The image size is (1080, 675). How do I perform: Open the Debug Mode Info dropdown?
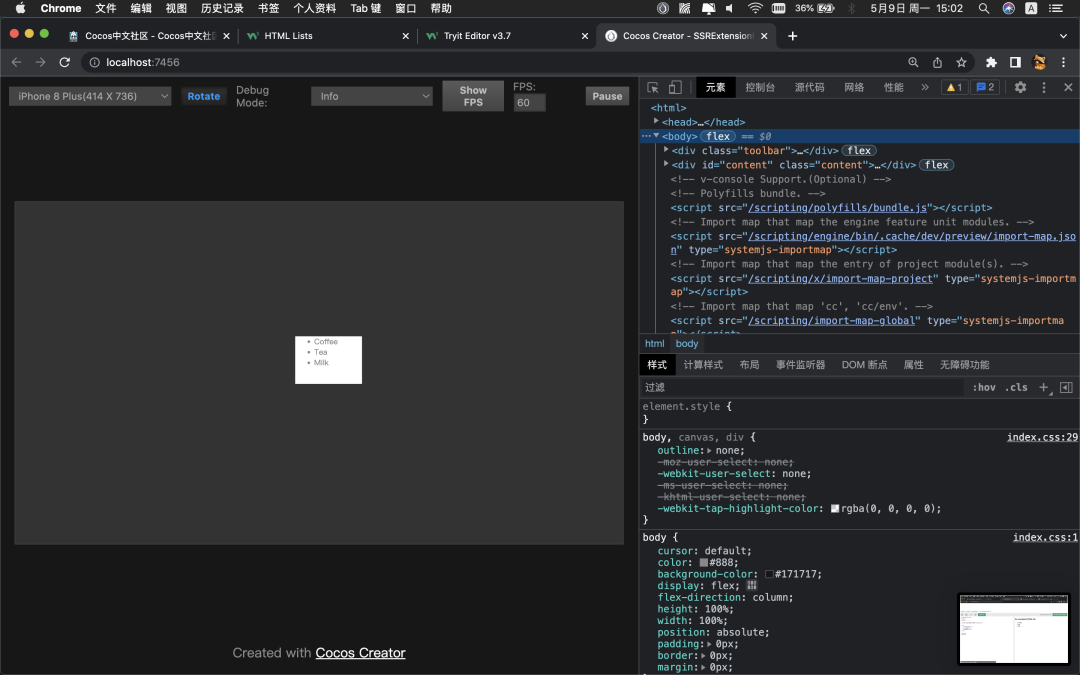click(371, 96)
